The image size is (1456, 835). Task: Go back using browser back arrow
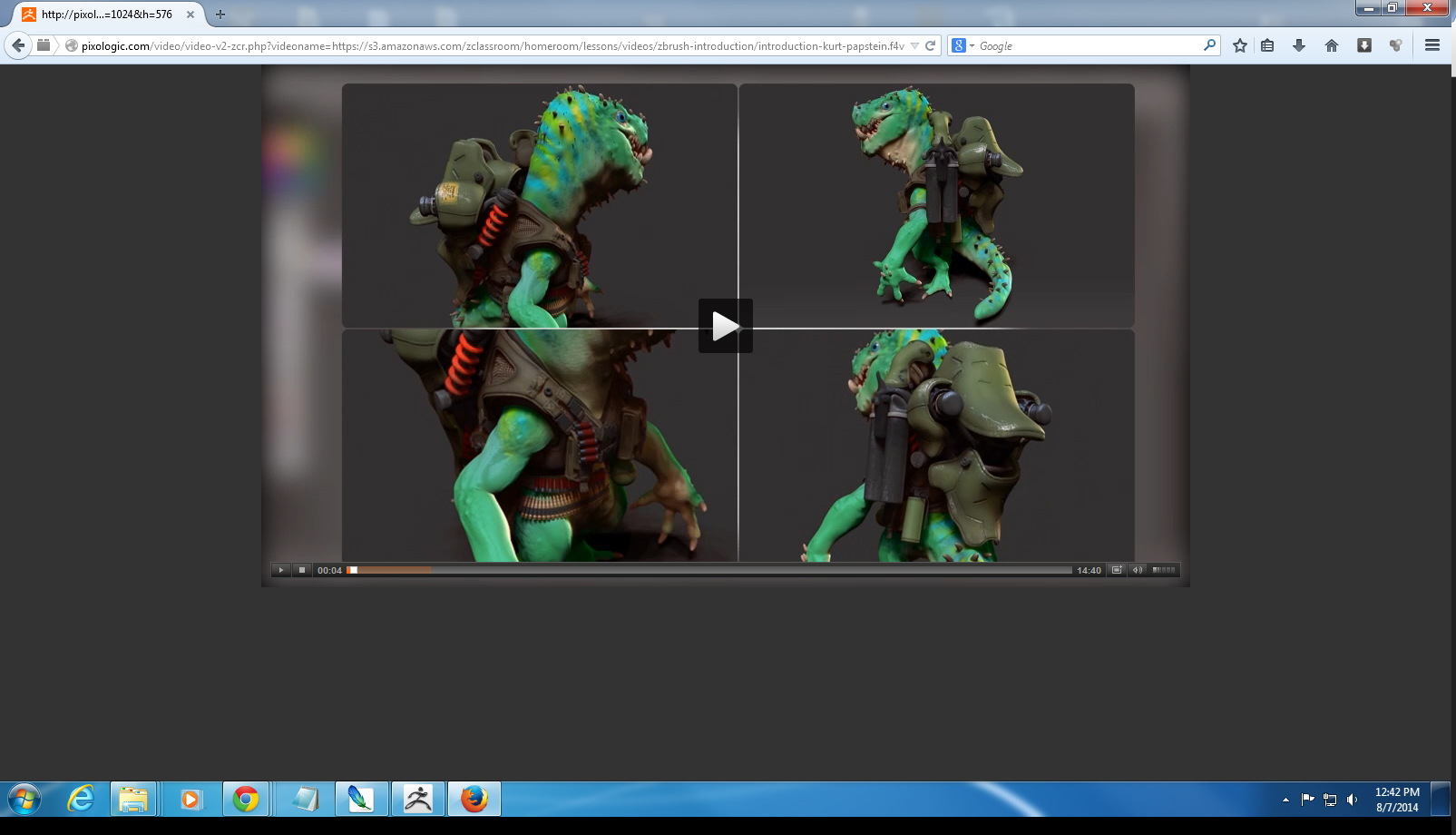pos(18,45)
